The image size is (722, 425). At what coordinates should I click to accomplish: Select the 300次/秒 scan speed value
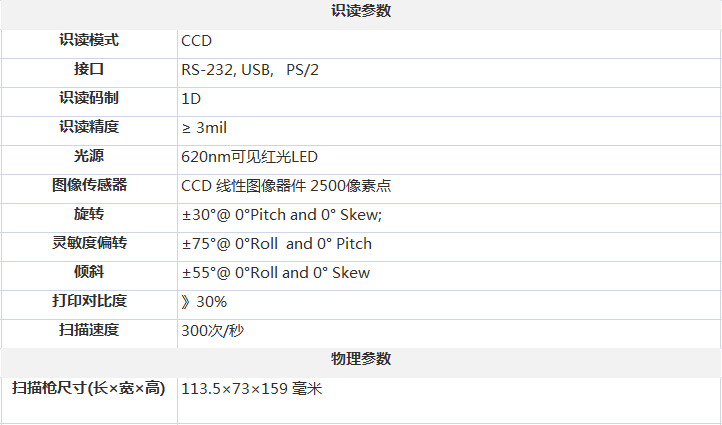pos(211,331)
